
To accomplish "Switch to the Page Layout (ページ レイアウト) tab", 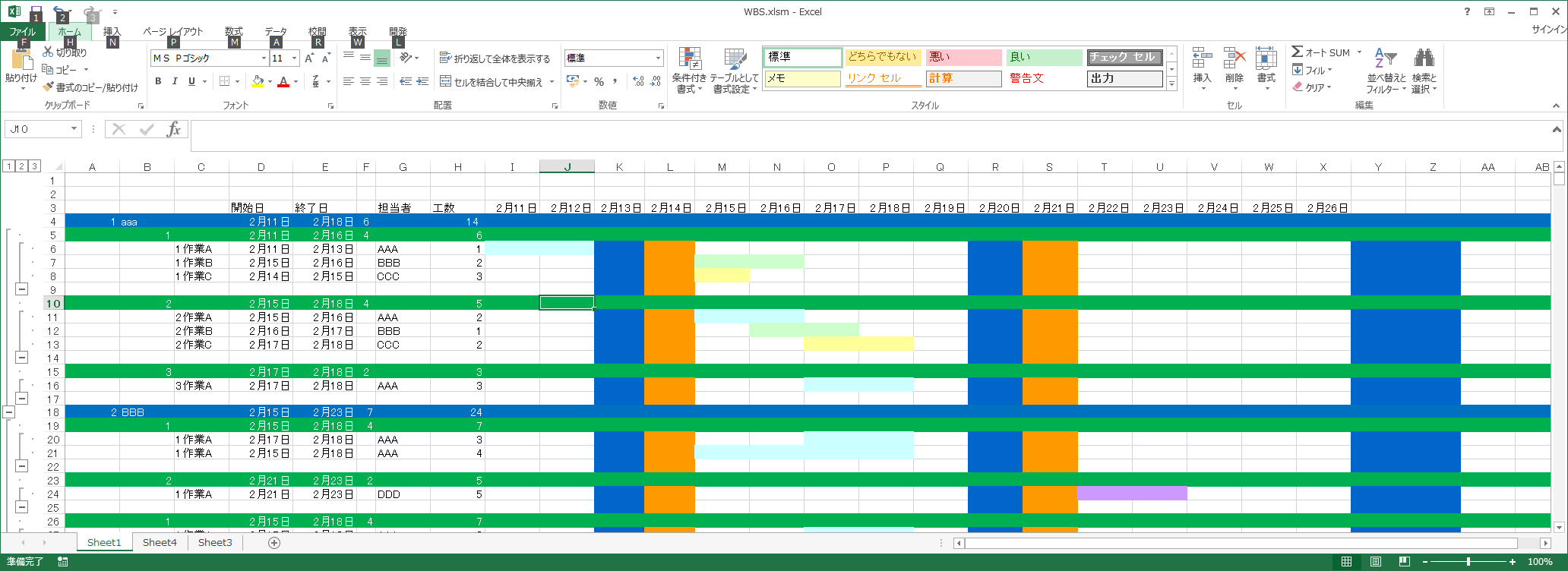I will pyautogui.click(x=173, y=32).
